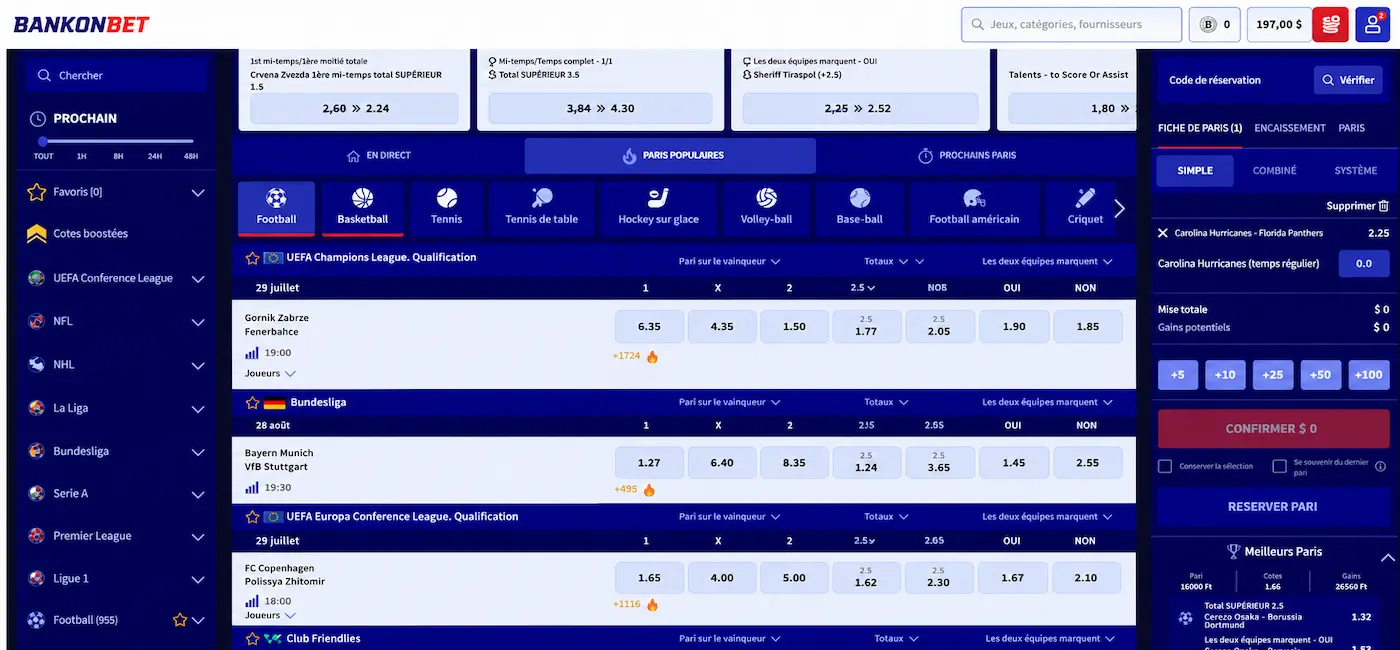Viewport: 1400px width, 650px height.
Task: Expand the NFL sidebar item
Action: click(198, 322)
